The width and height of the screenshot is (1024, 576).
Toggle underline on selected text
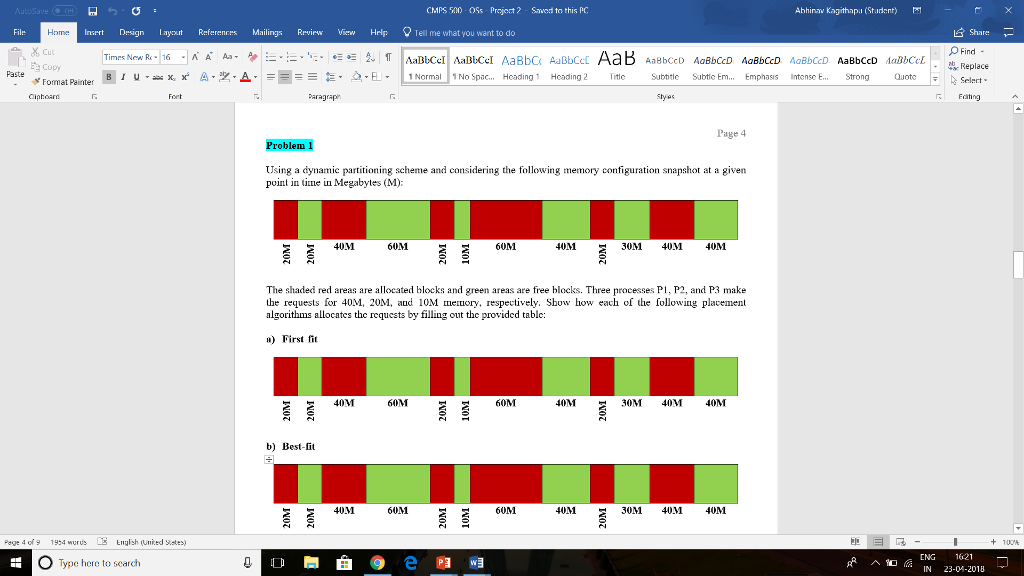click(135, 76)
